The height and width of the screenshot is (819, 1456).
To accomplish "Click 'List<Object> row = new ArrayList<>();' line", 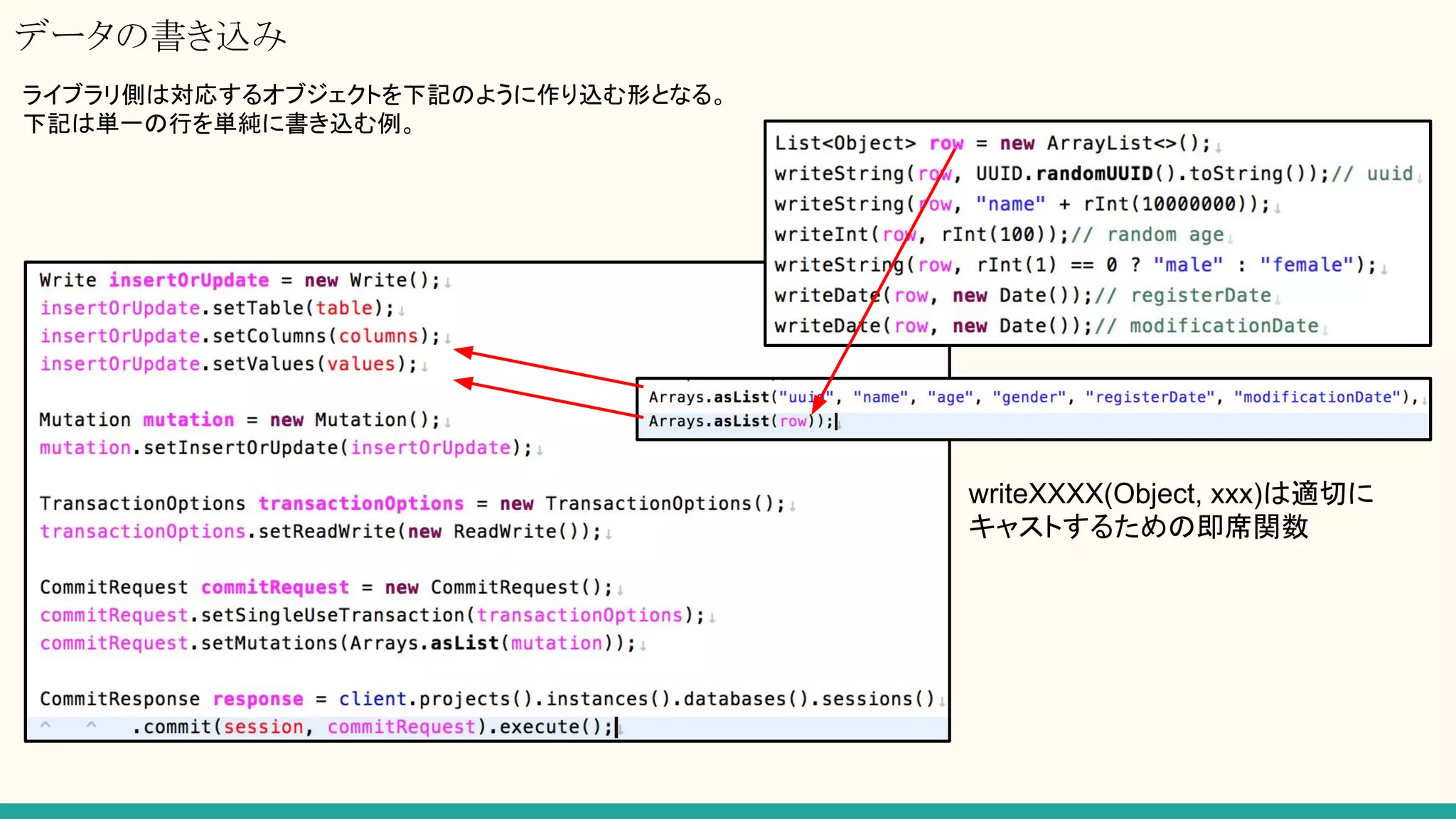I will 992,143.
